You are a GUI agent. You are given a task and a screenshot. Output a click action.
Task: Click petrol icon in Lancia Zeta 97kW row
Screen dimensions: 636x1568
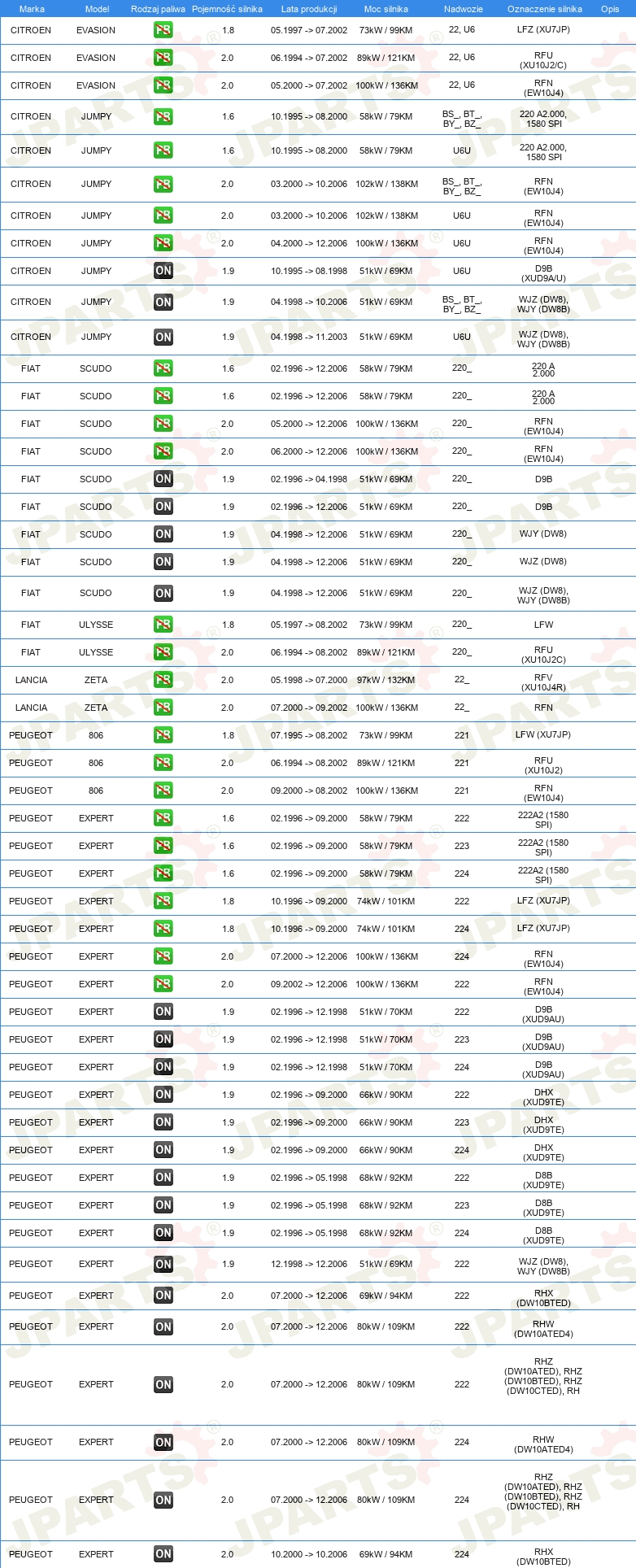pyautogui.click(x=163, y=680)
